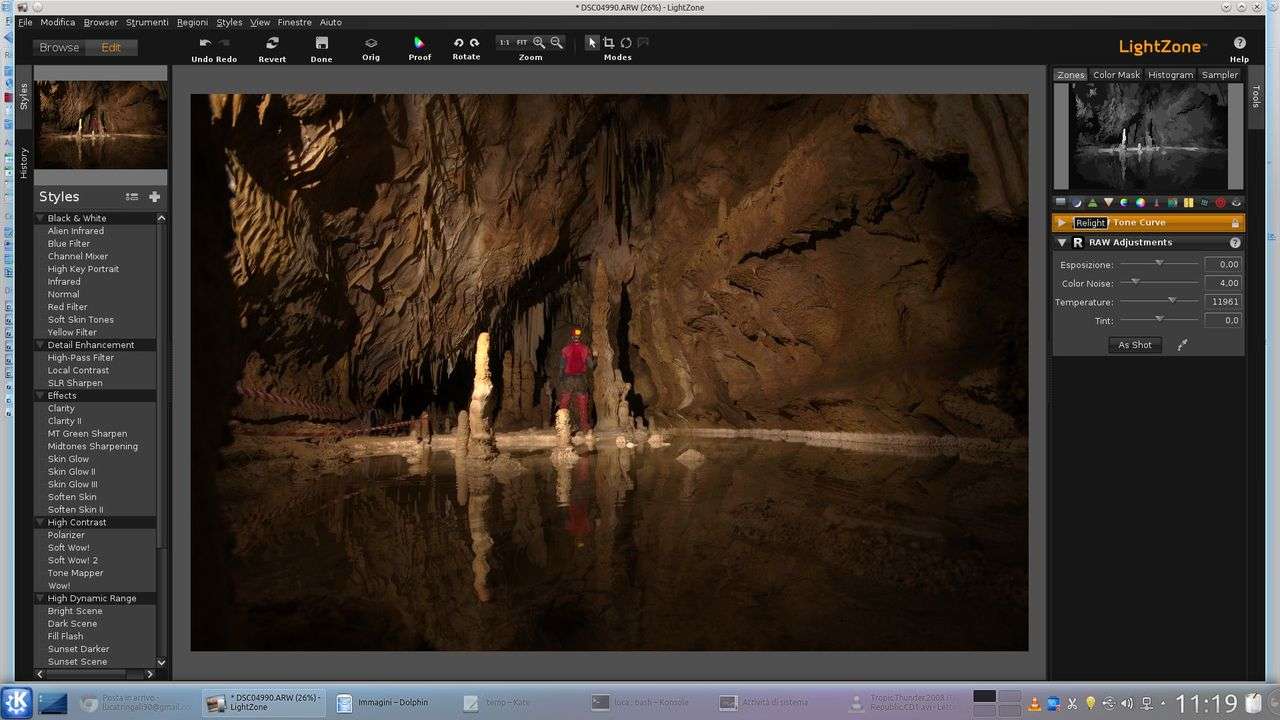This screenshot has width=1280, height=720.
Task: Click the Temperature slider handle
Action: point(1171,301)
